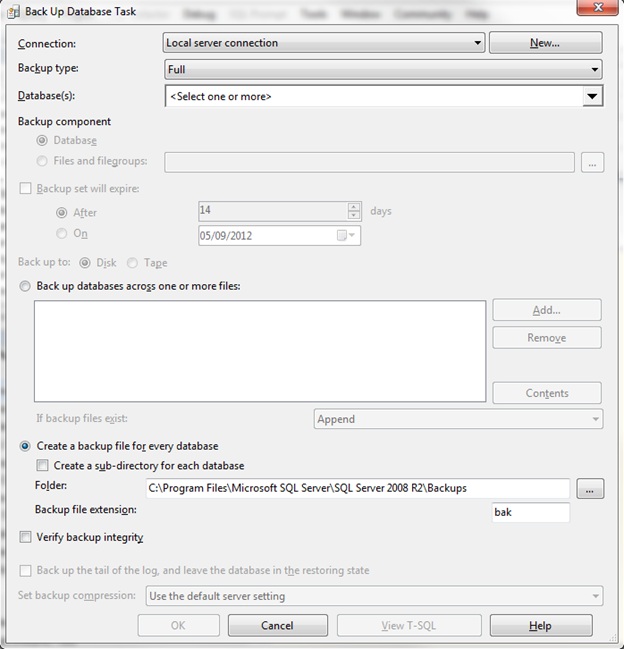Click the OK button

pyautogui.click(x=178, y=625)
